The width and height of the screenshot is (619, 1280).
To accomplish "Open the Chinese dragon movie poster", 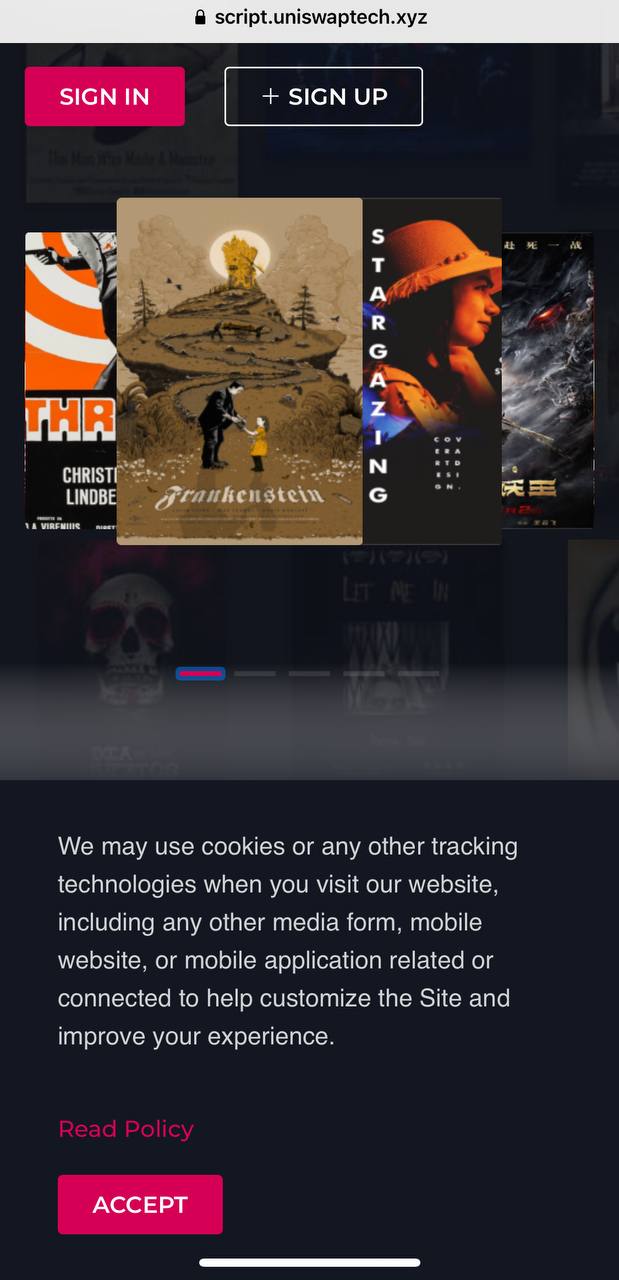I will tap(548, 381).
